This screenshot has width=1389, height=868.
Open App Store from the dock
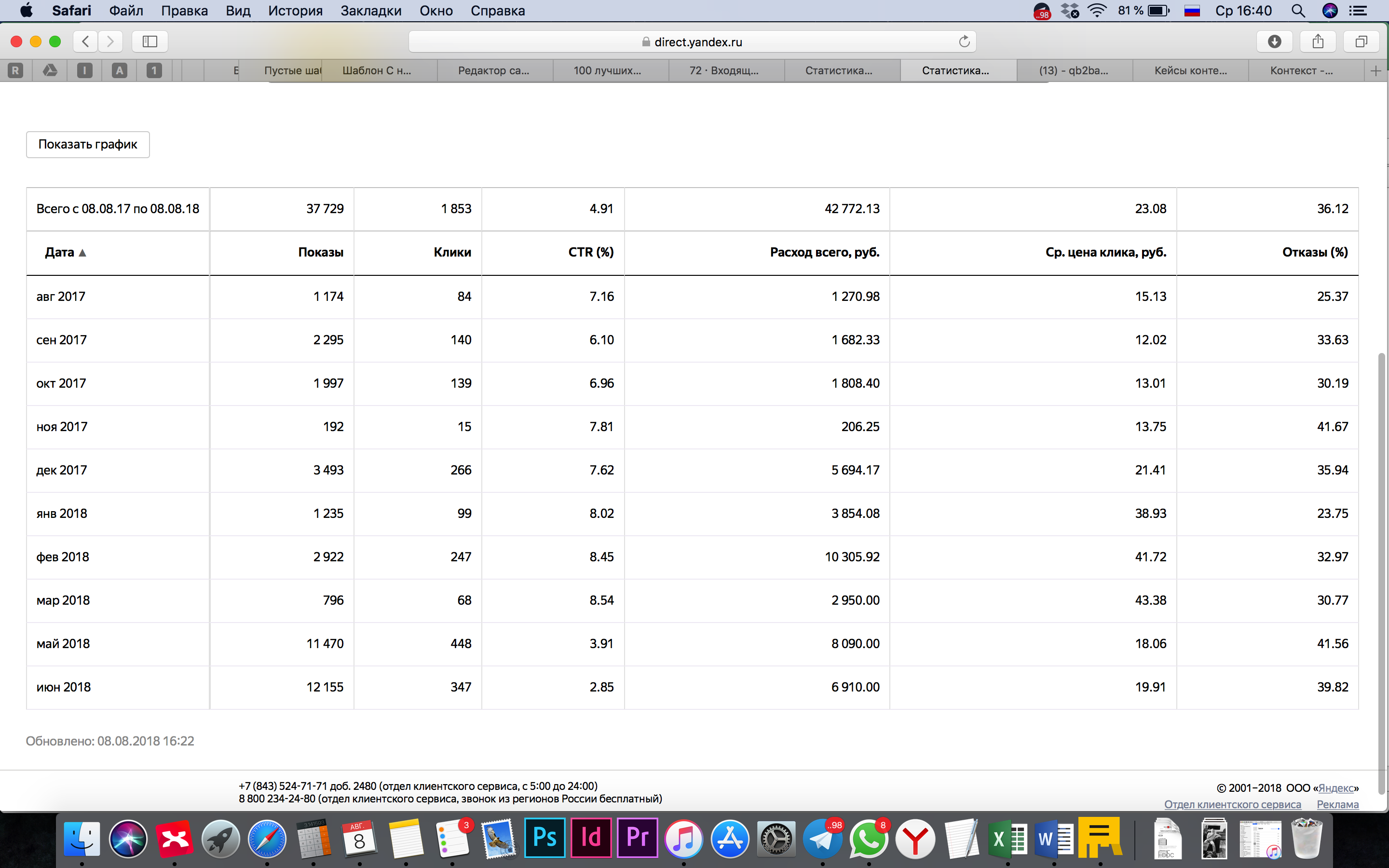[730, 839]
